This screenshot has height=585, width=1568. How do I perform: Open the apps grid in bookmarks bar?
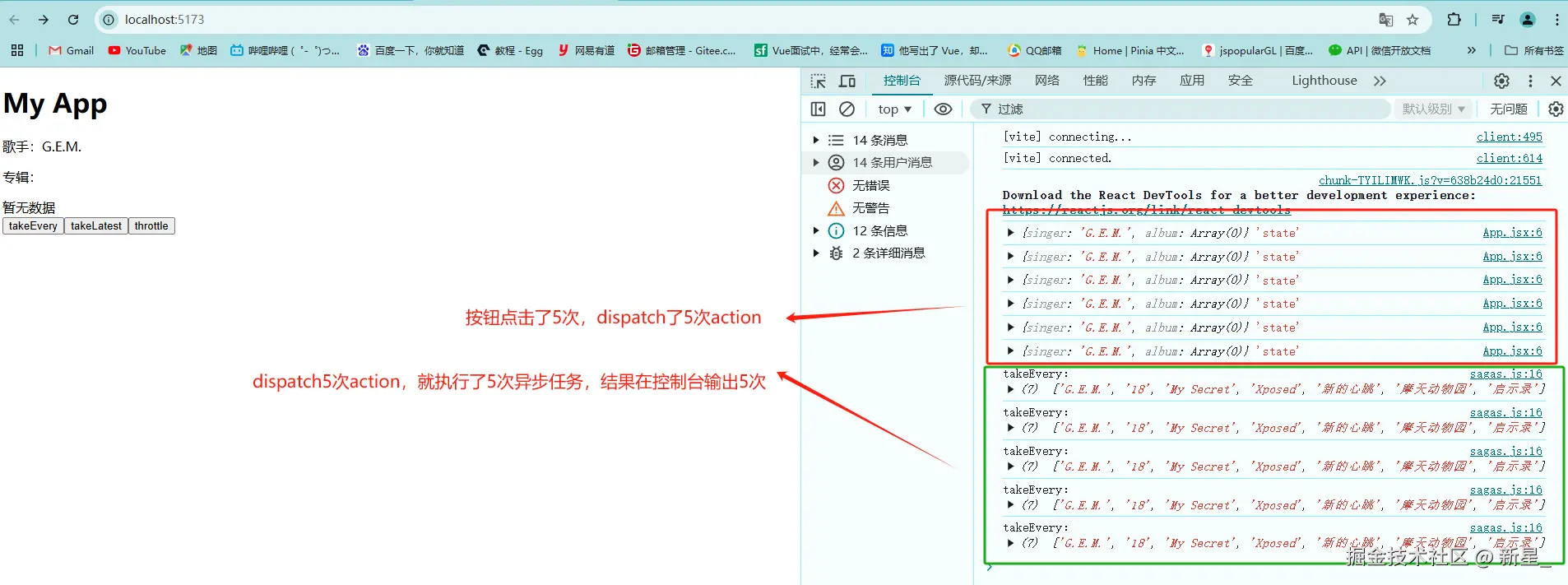coord(17,50)
